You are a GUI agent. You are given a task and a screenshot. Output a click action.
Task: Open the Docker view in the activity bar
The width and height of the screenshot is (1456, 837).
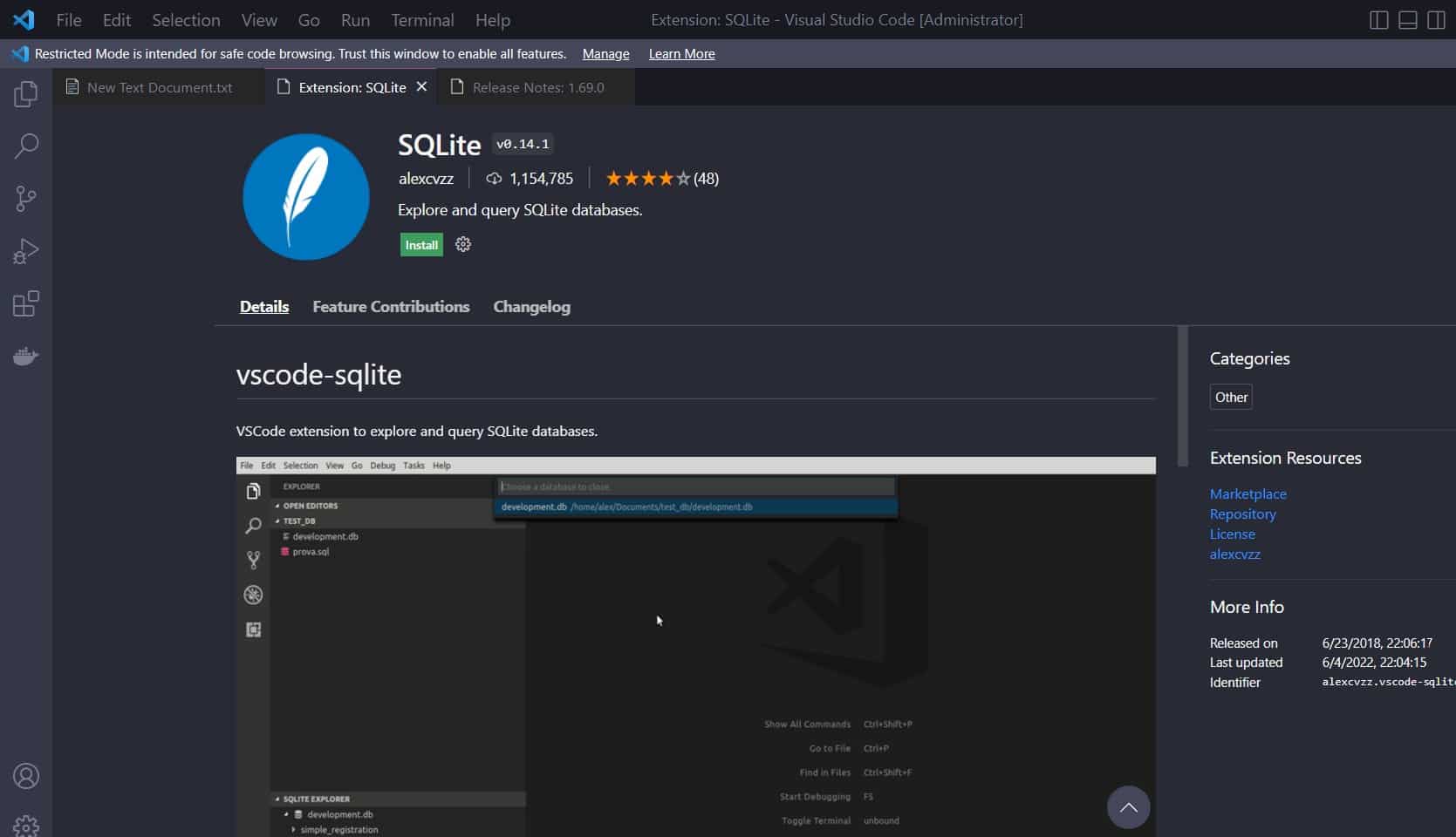(26, 356)
